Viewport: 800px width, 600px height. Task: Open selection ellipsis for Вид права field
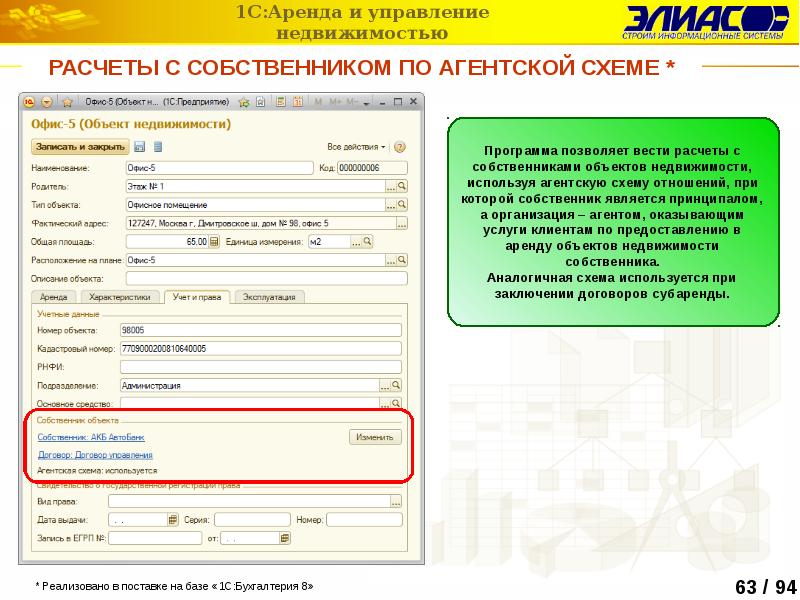tap(396, 502)
